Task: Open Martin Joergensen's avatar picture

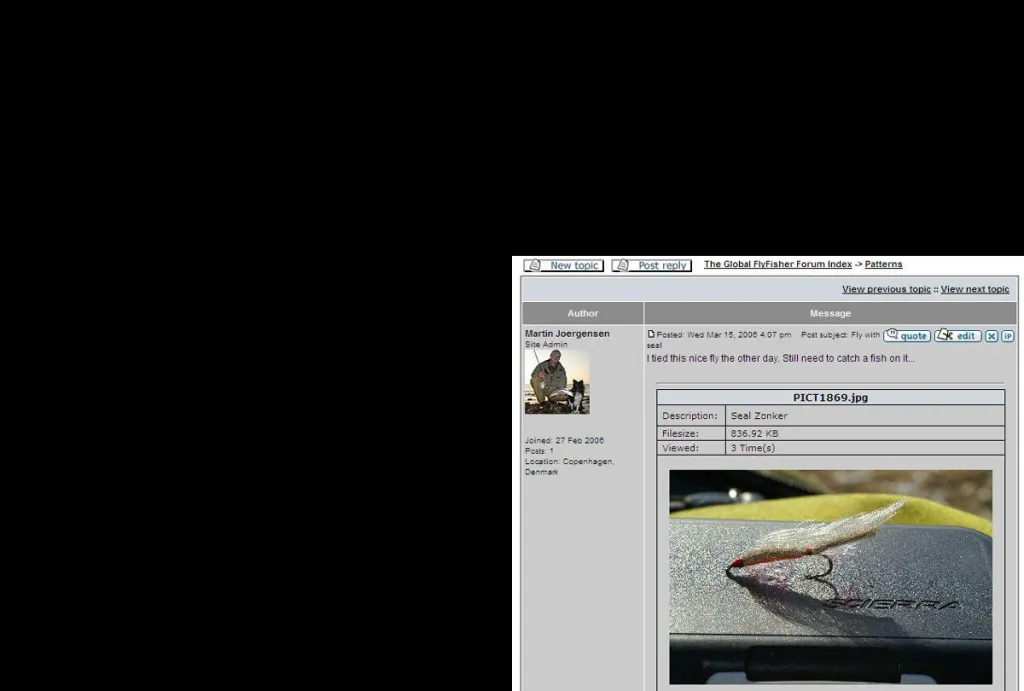Action: 557,381
